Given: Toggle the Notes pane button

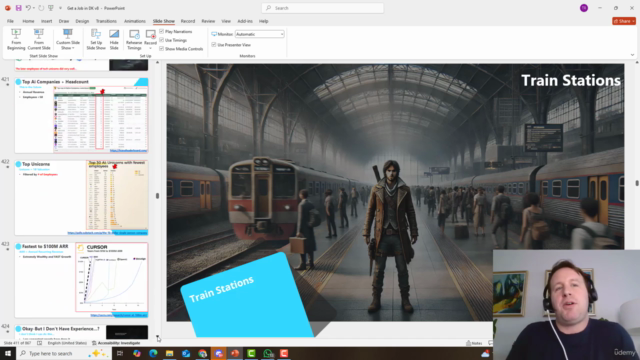Looking at the screenshot, I should (x=474, y=343).
